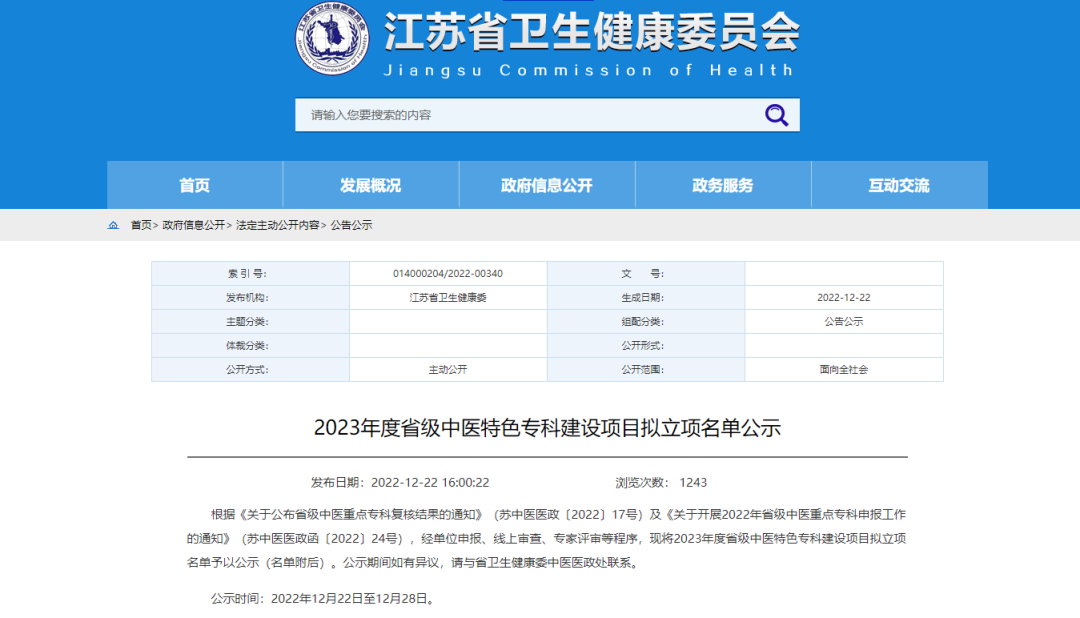Click the 发布机构 label cell
The image size is (1080, 618).
click(x=251, y=298)
